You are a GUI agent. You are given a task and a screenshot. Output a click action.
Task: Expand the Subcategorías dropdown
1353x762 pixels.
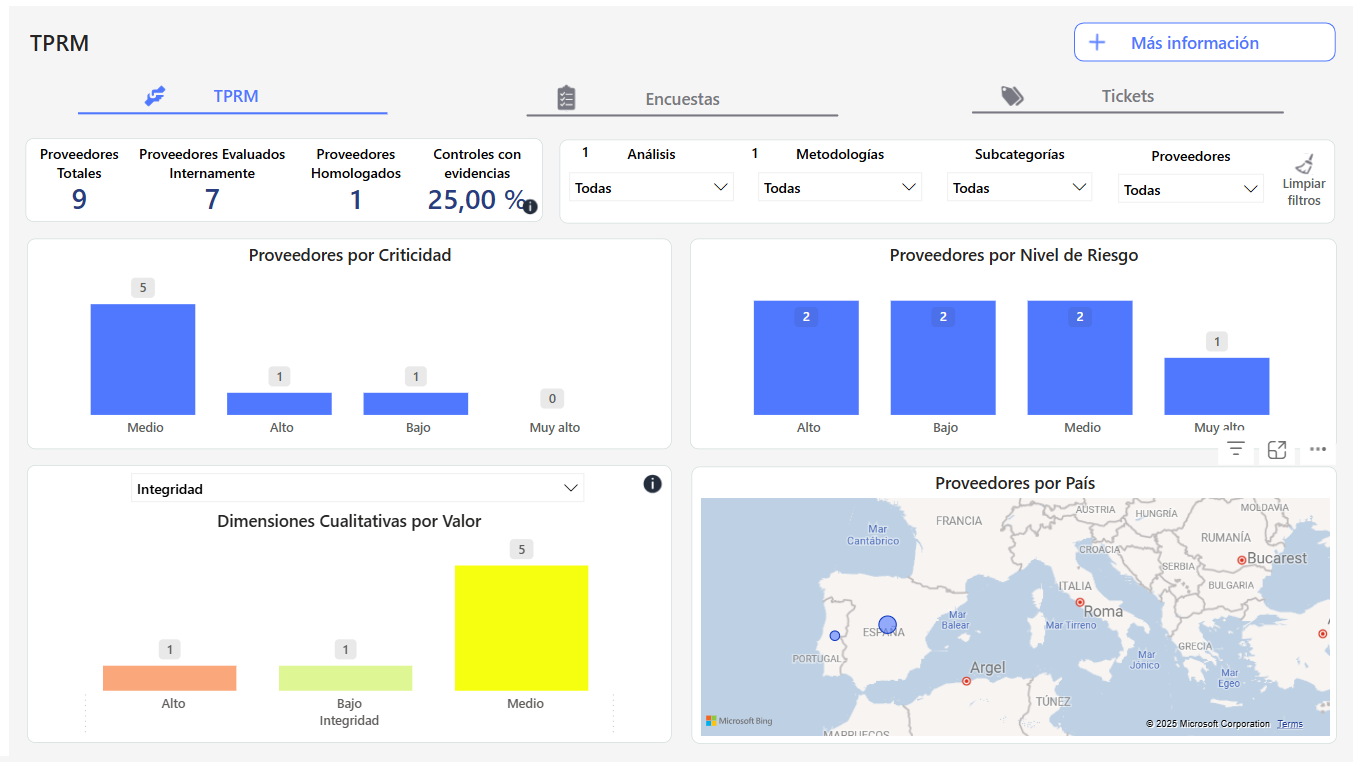[1019, 188]
